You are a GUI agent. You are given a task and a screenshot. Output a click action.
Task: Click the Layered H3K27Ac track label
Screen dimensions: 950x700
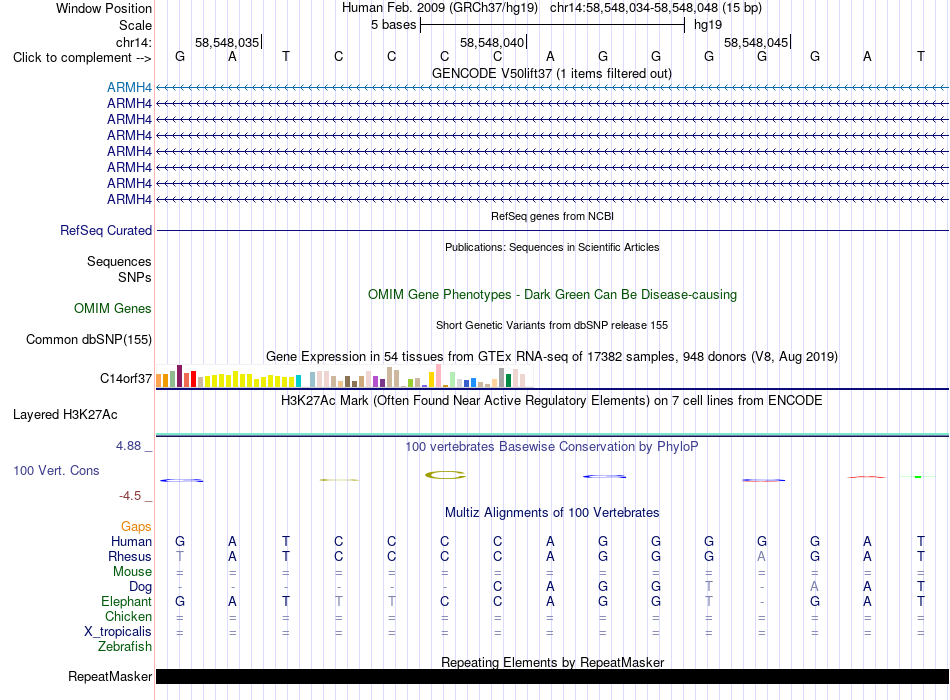pyautogui.click(x=65, y=415)
